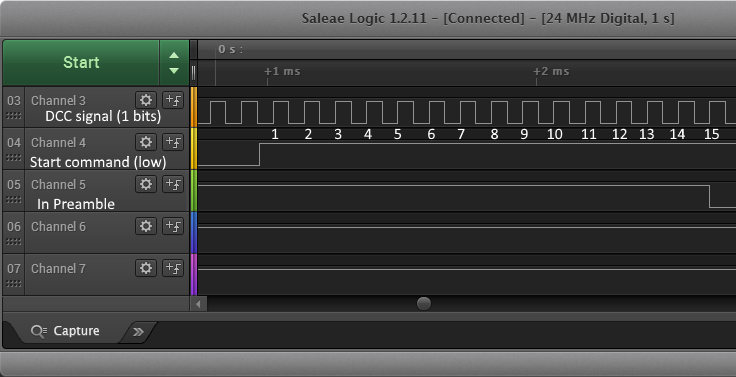Set trigger edge on Channel 4
Screen dimensions: 736x377
tap(173, 142)
